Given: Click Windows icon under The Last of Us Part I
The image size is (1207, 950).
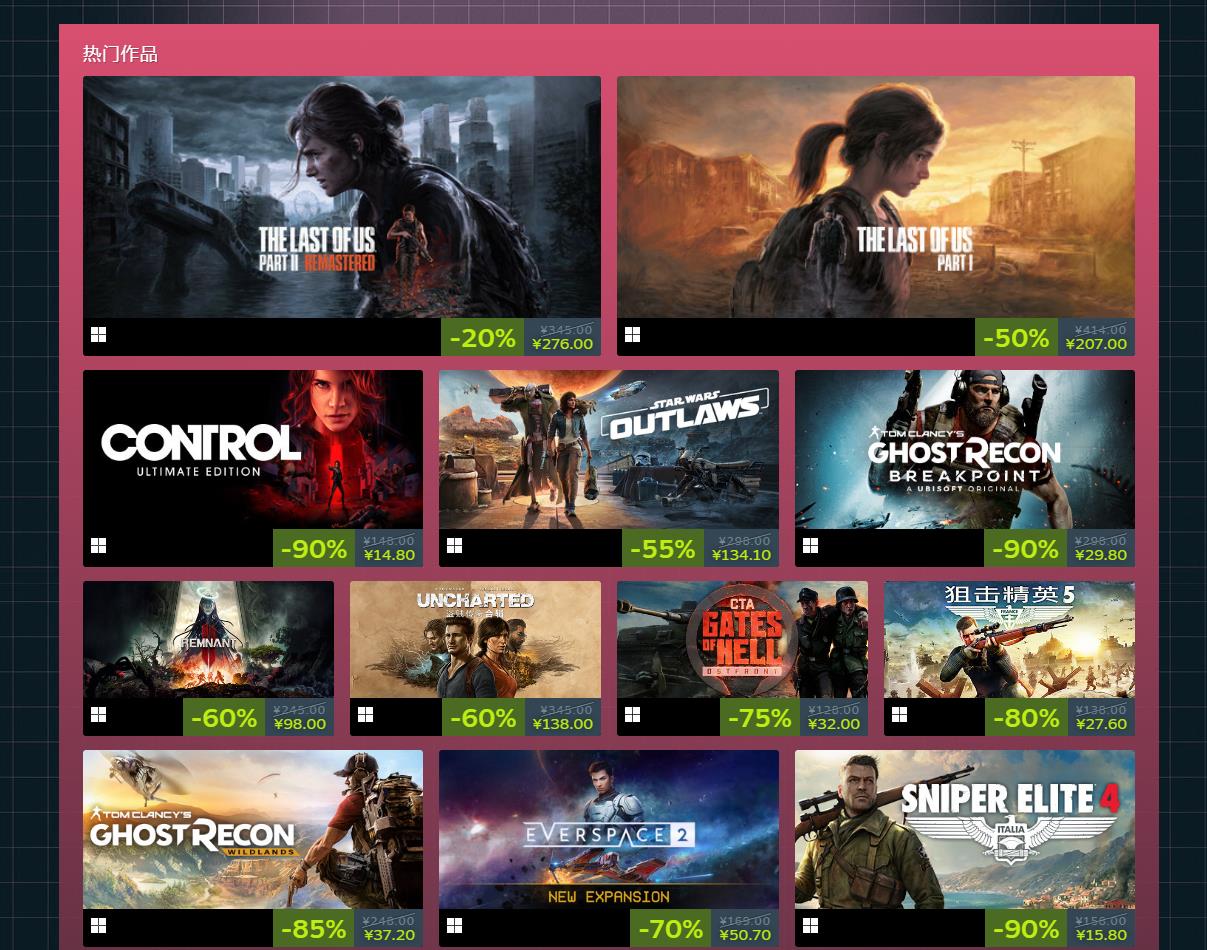Looking at the screenshot, I should 632,335.
